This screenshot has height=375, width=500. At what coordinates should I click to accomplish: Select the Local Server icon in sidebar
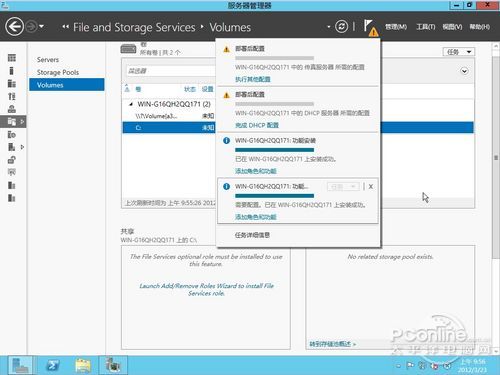[x=12, y=71]
